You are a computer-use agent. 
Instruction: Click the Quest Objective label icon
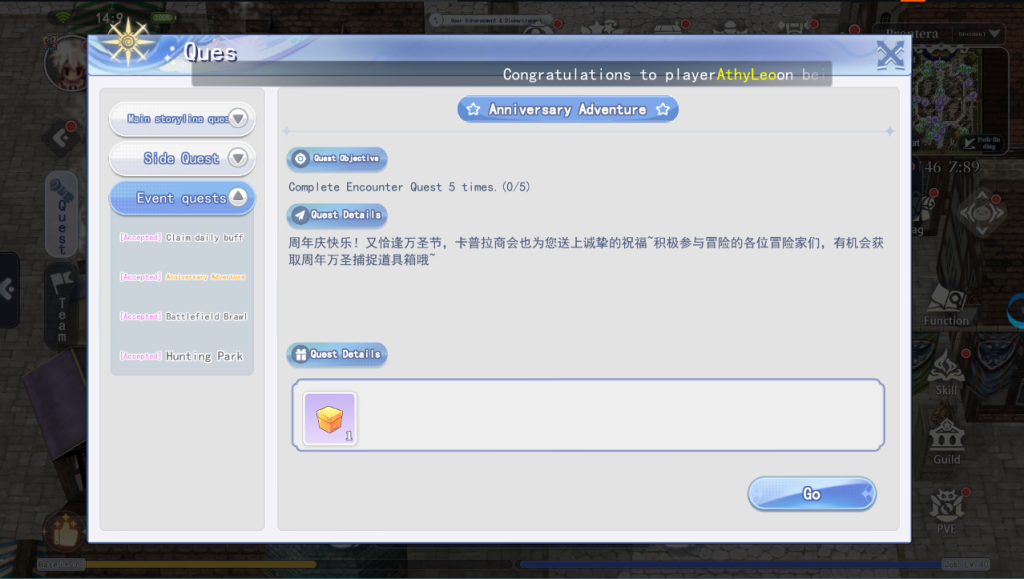(x=301, y=159)
